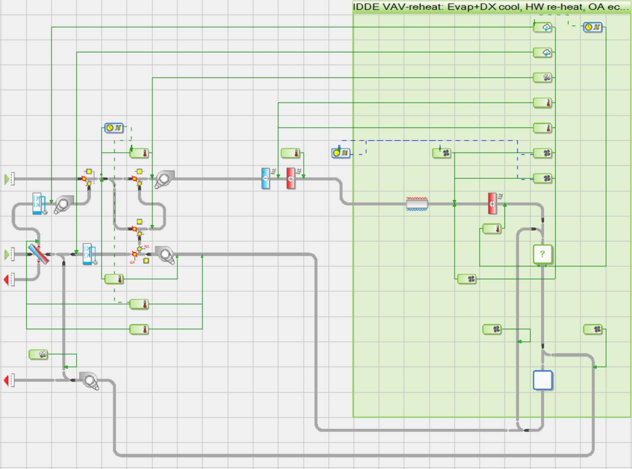The width and height of the screenshot is (632, 469).
Task: Select the exhaust fan on the bottom duct
Action: click(x=88, y=380)
